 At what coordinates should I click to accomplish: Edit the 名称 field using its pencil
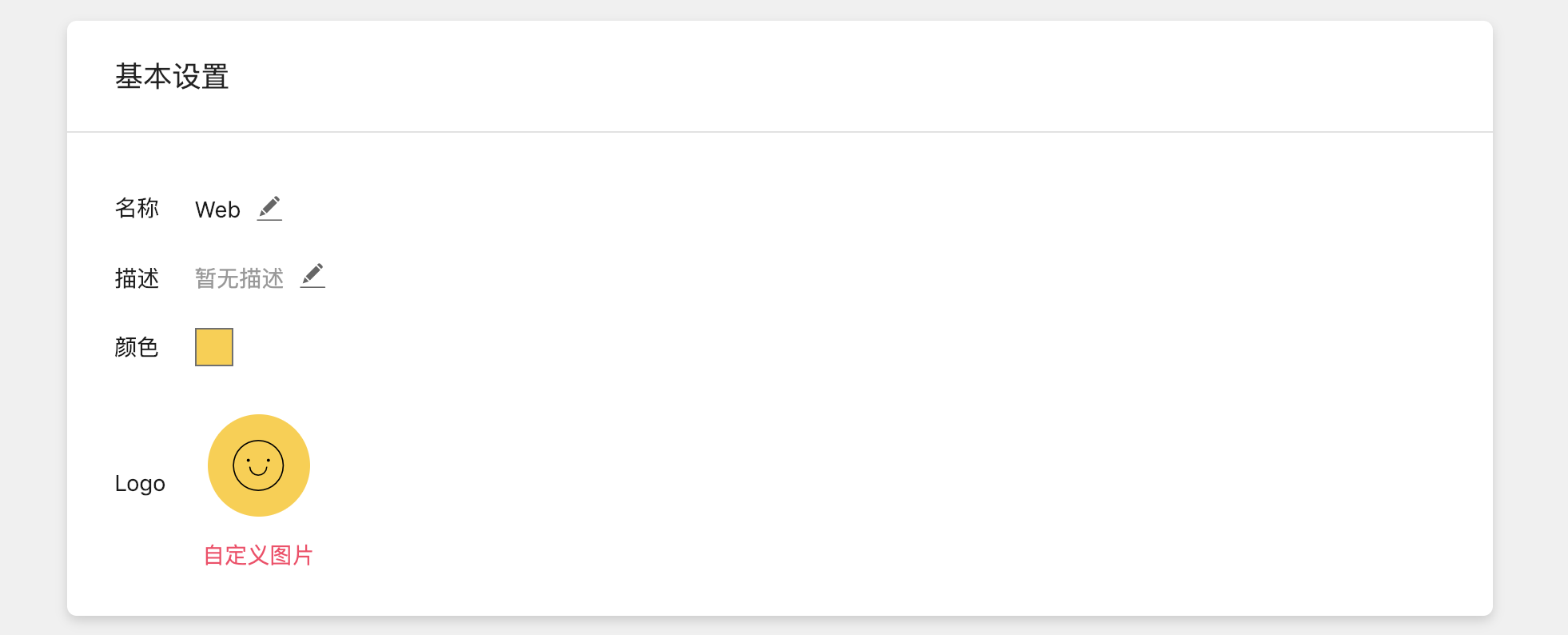coord(269,208)
